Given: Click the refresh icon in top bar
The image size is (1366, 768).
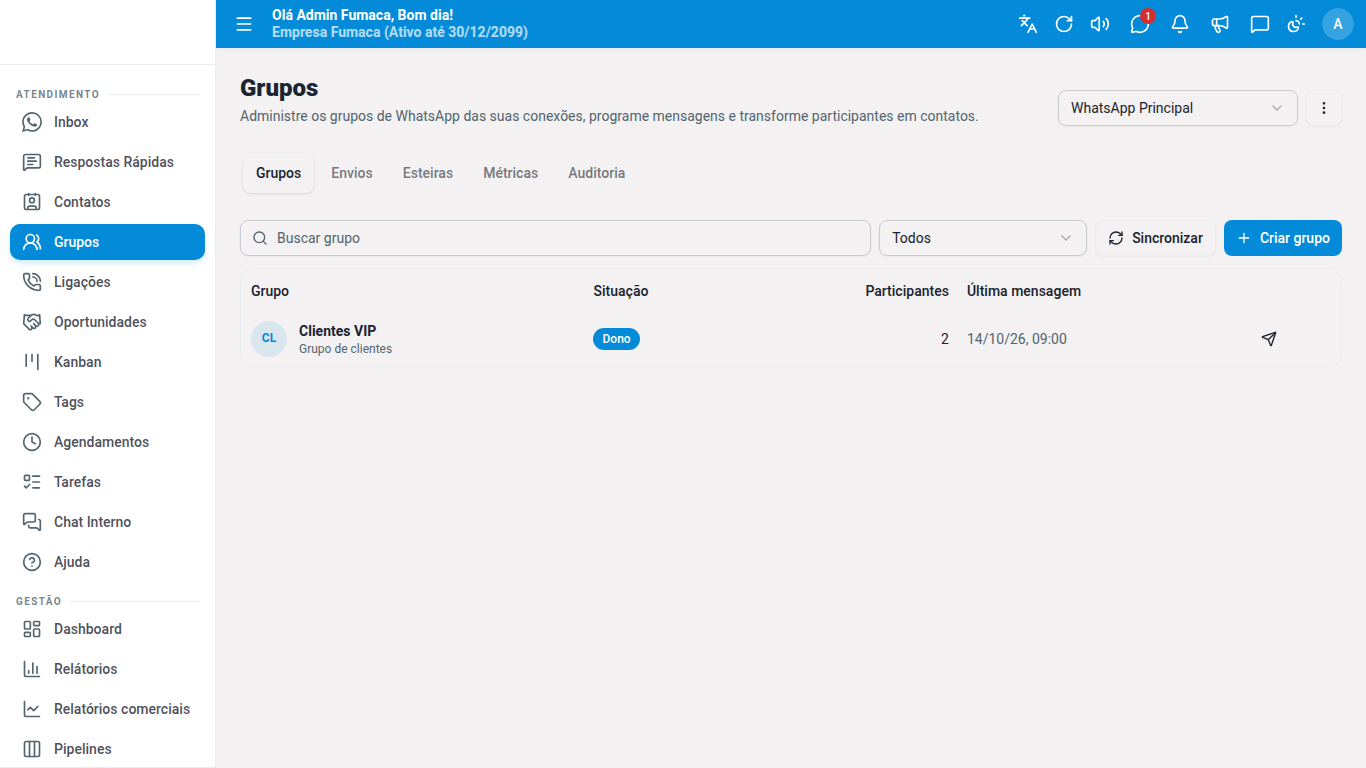Looking at the screenshot, I should tap(1064, 24).
